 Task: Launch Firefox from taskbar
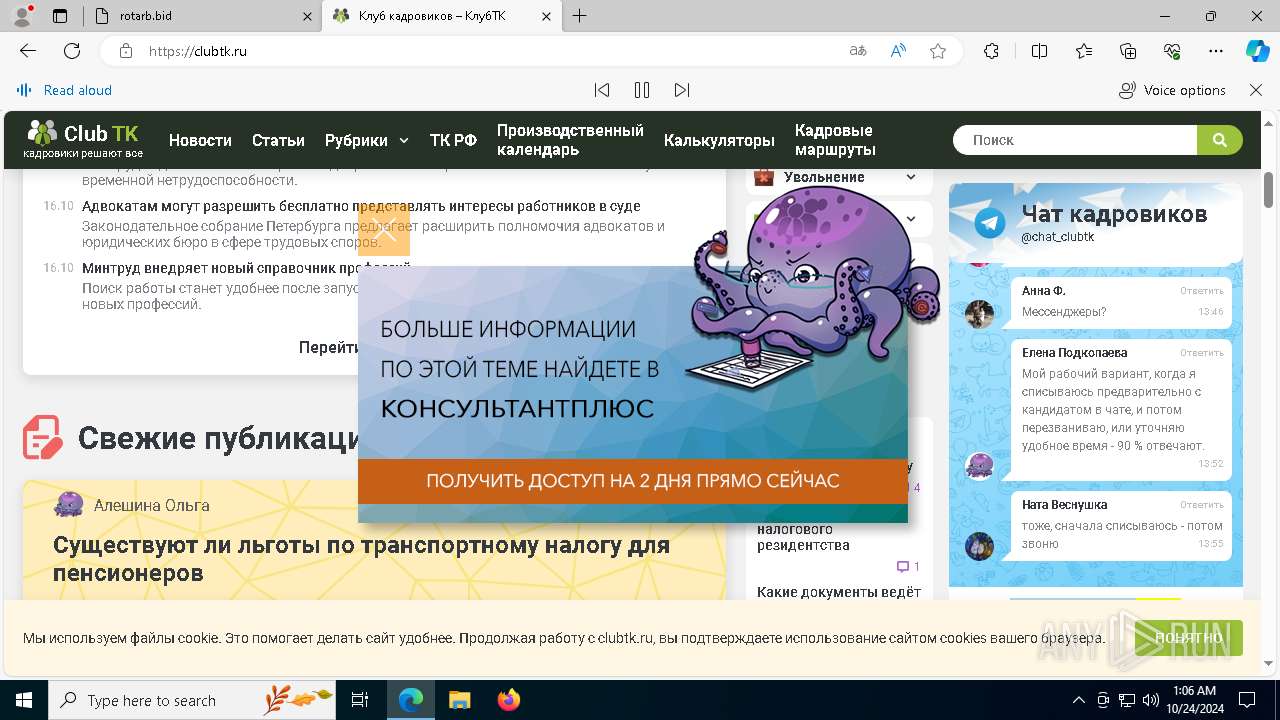tap(509, 700)
